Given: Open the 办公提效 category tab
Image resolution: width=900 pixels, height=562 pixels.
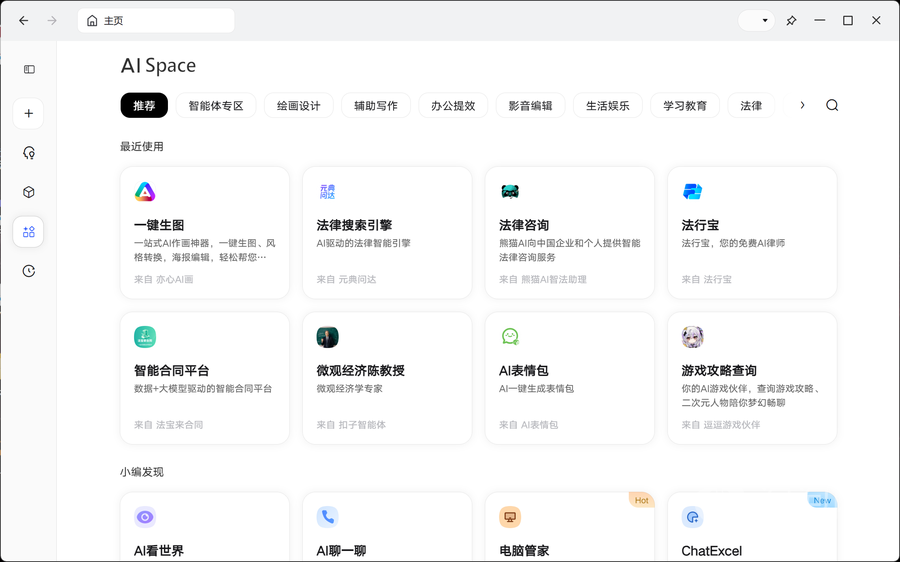Looking at the screenshot, I should 453,105.
